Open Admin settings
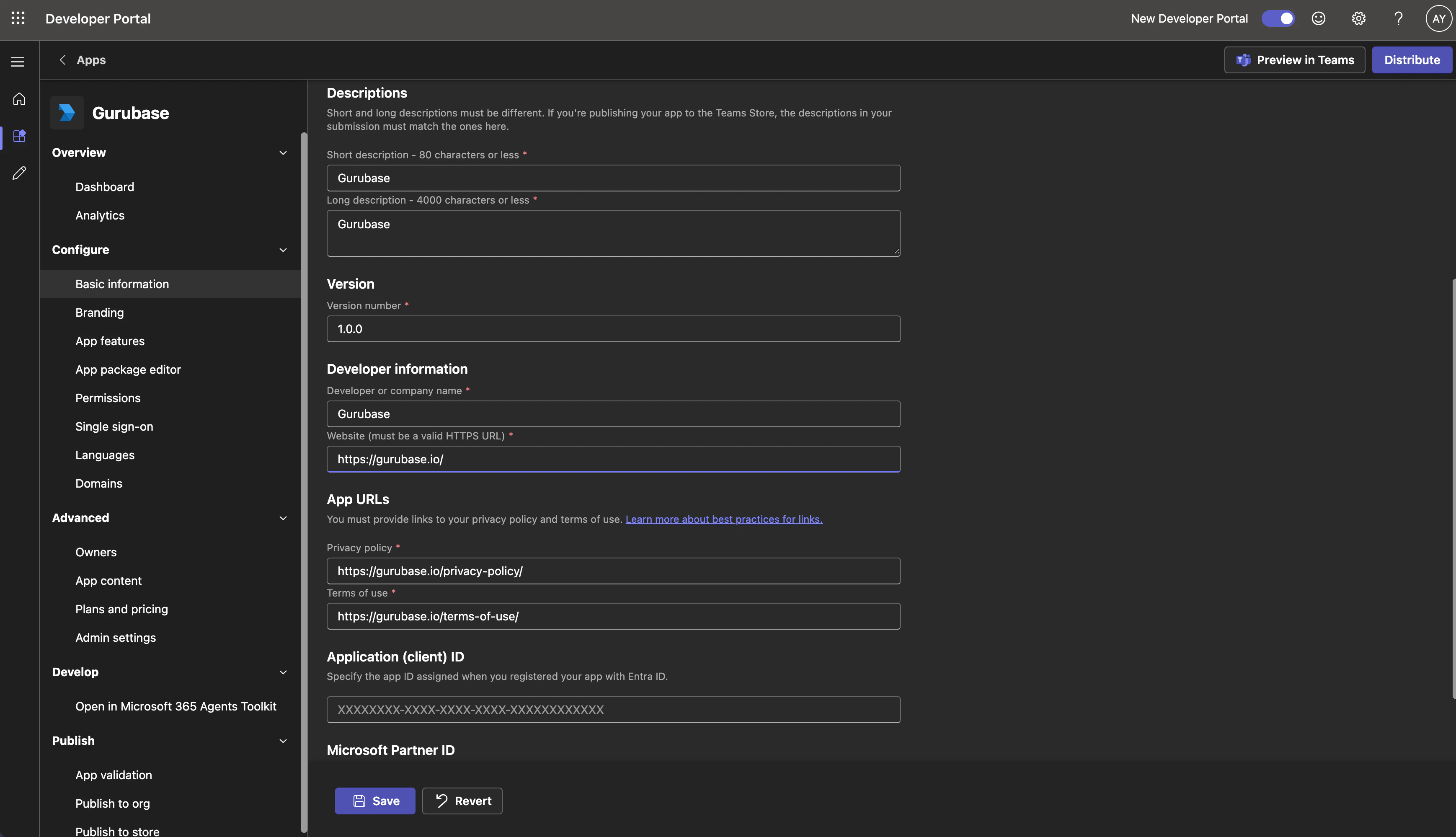1456x837 pixels. point(116,638)
